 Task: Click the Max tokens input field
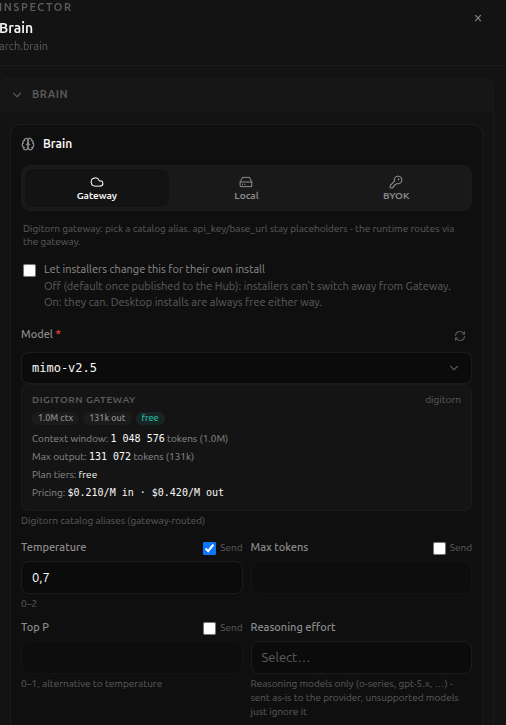coord(361,578)
